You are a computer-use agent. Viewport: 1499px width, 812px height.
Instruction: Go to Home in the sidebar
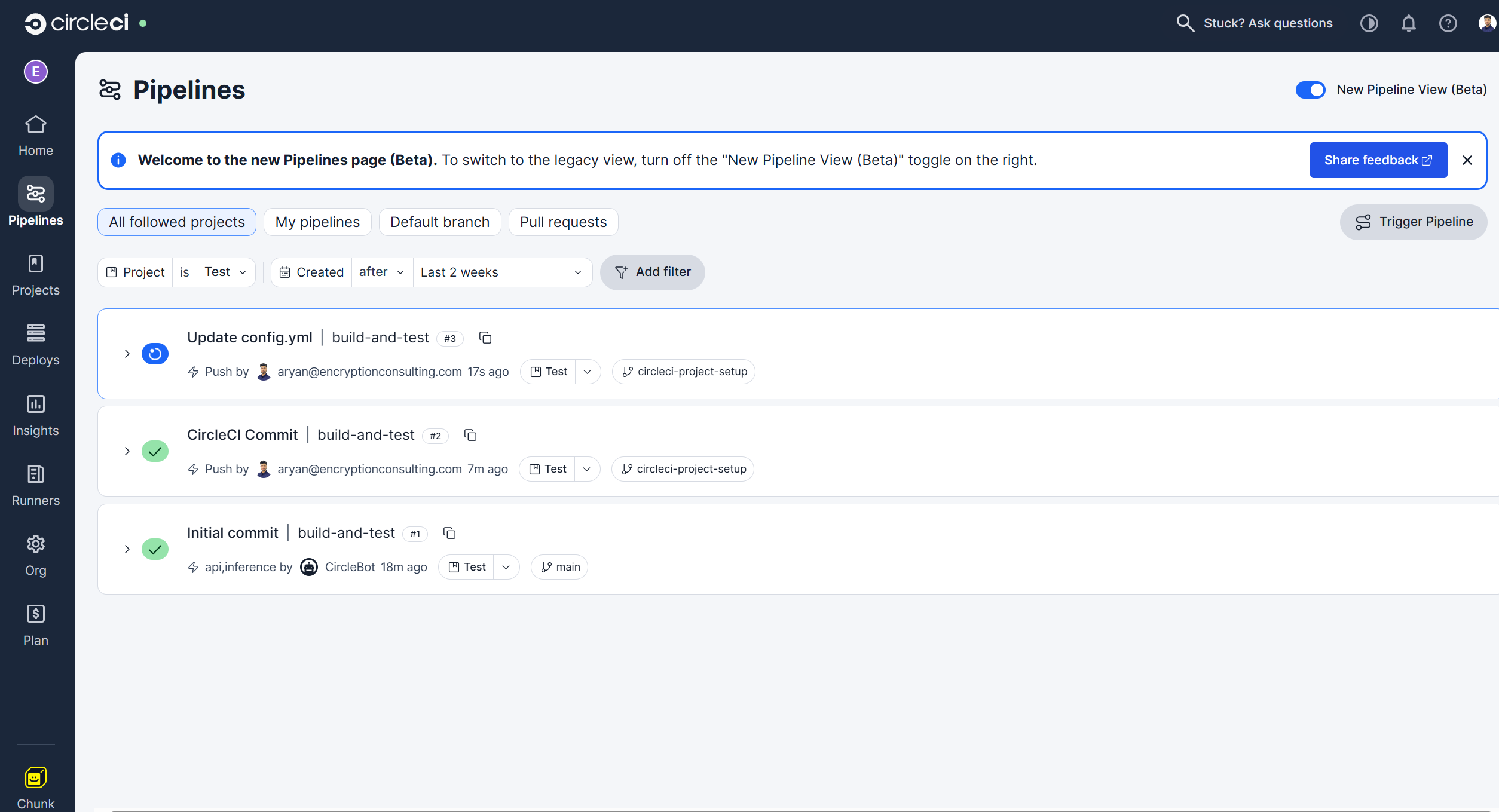pyautogui.click(x=36, y=136)
